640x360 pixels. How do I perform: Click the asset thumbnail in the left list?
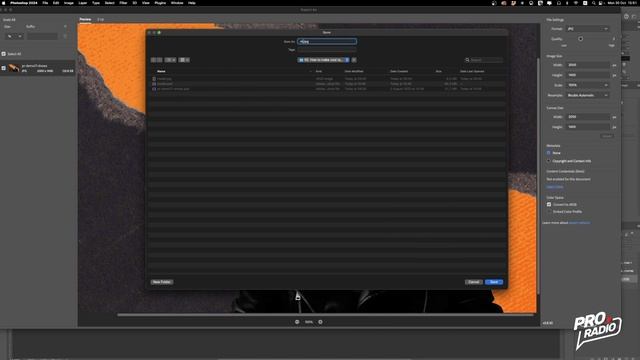click(x=14, y=68)
